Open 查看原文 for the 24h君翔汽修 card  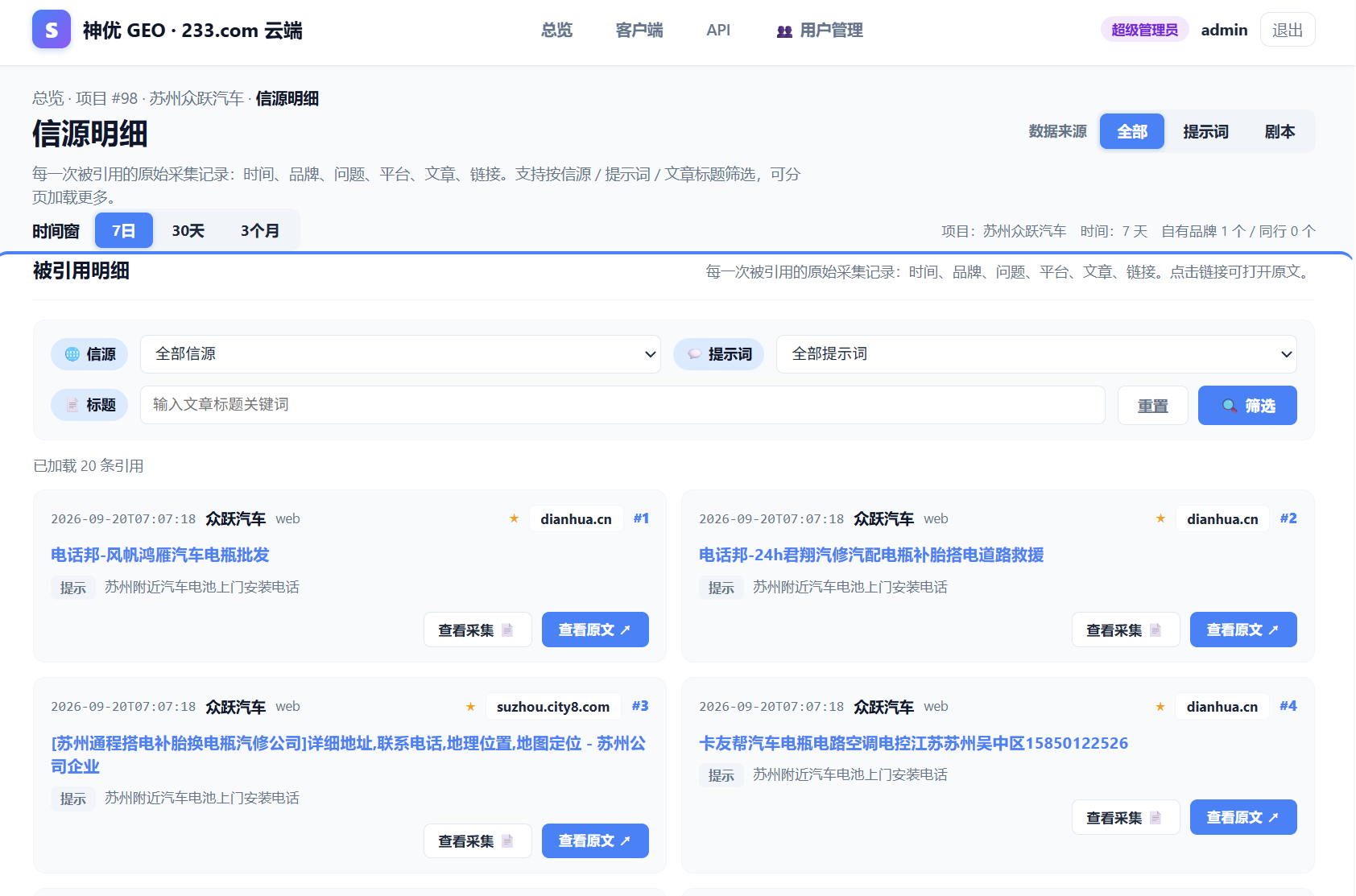1243,630
